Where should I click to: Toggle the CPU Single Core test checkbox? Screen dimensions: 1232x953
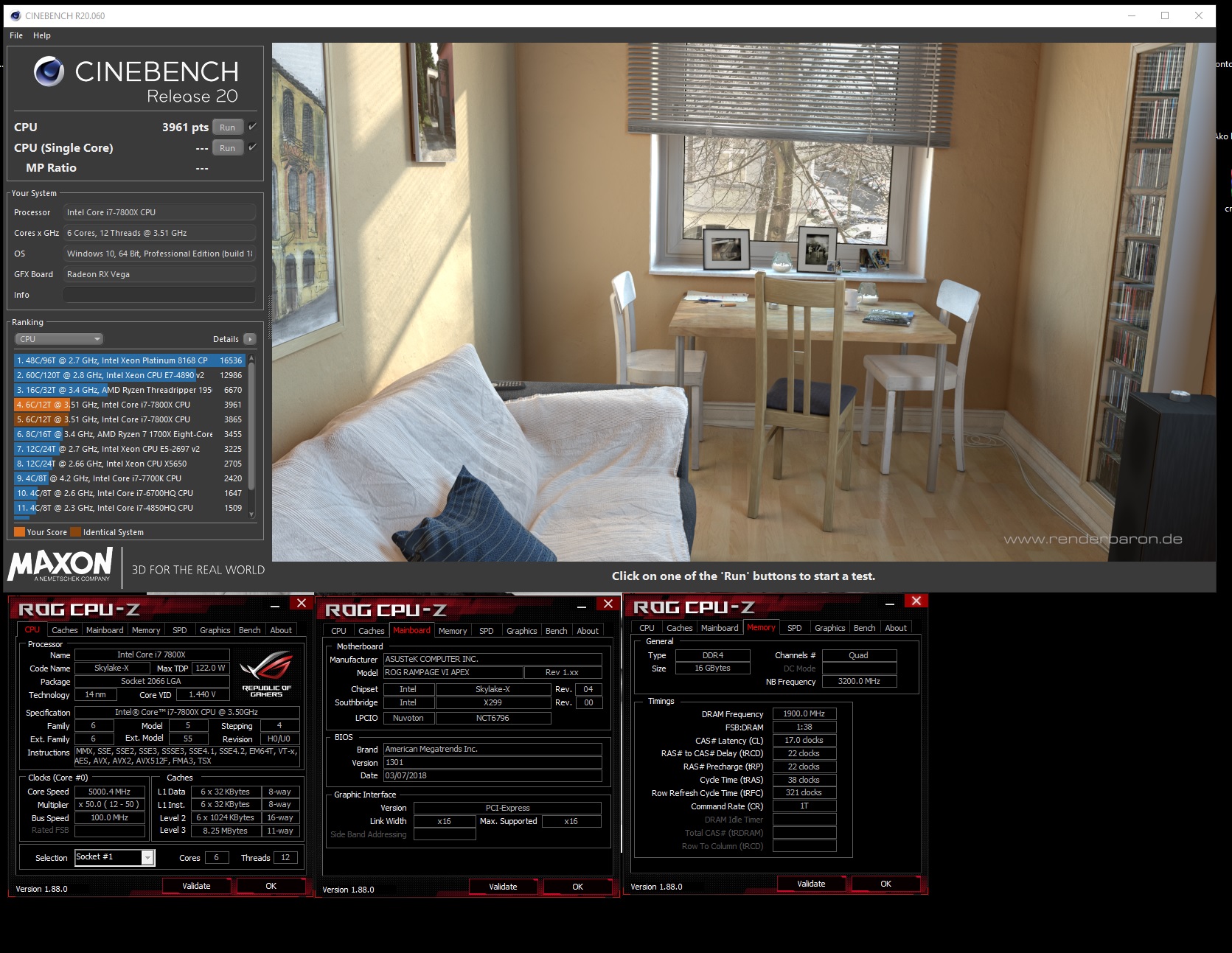(x=252, y=147)
